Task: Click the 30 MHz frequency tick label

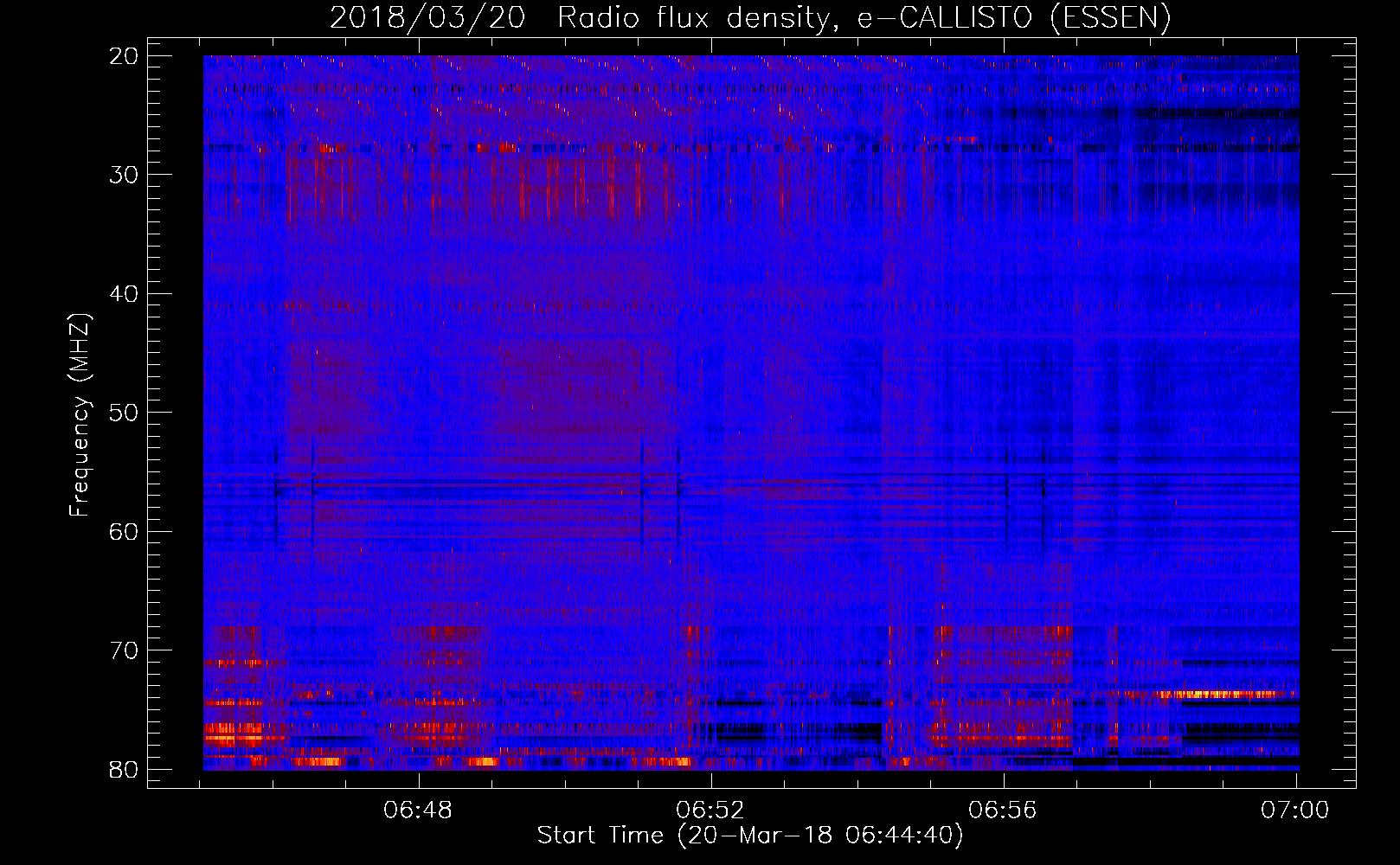Action: [125, 175]
